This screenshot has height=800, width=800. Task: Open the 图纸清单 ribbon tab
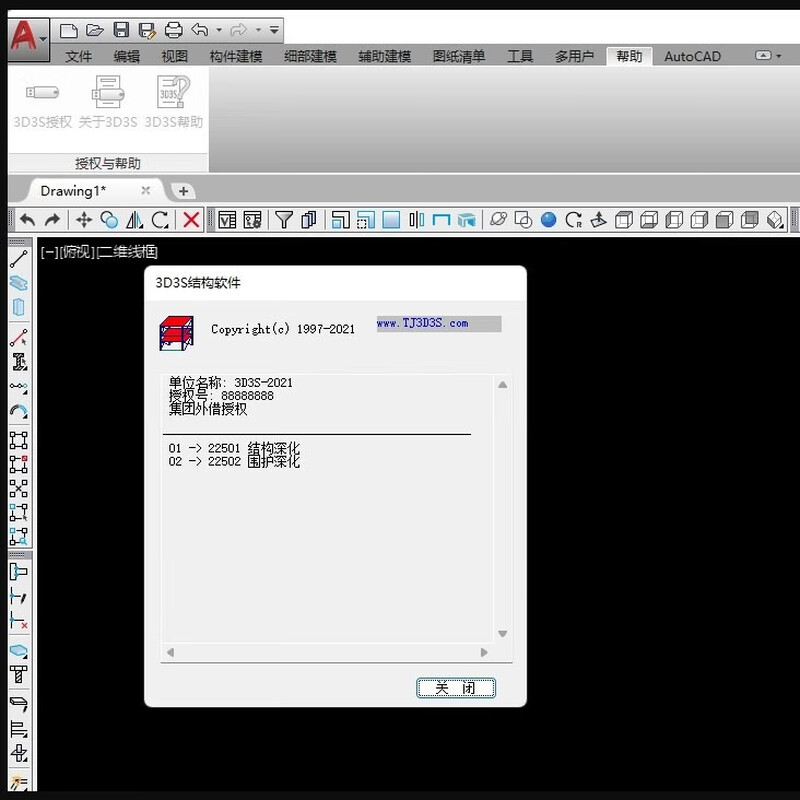pos(459,57)
